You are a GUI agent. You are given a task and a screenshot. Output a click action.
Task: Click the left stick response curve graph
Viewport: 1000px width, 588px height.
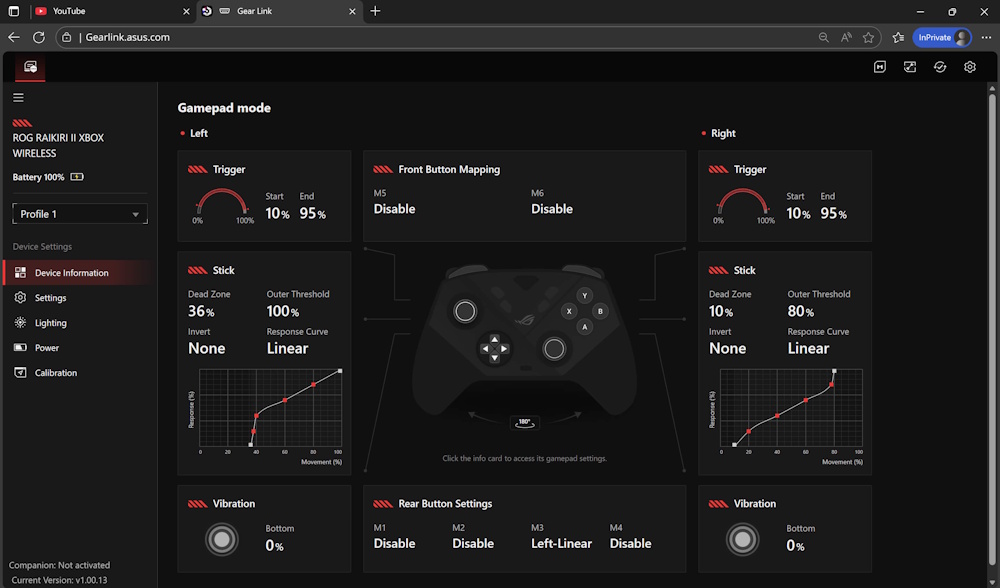pos(270,408)
